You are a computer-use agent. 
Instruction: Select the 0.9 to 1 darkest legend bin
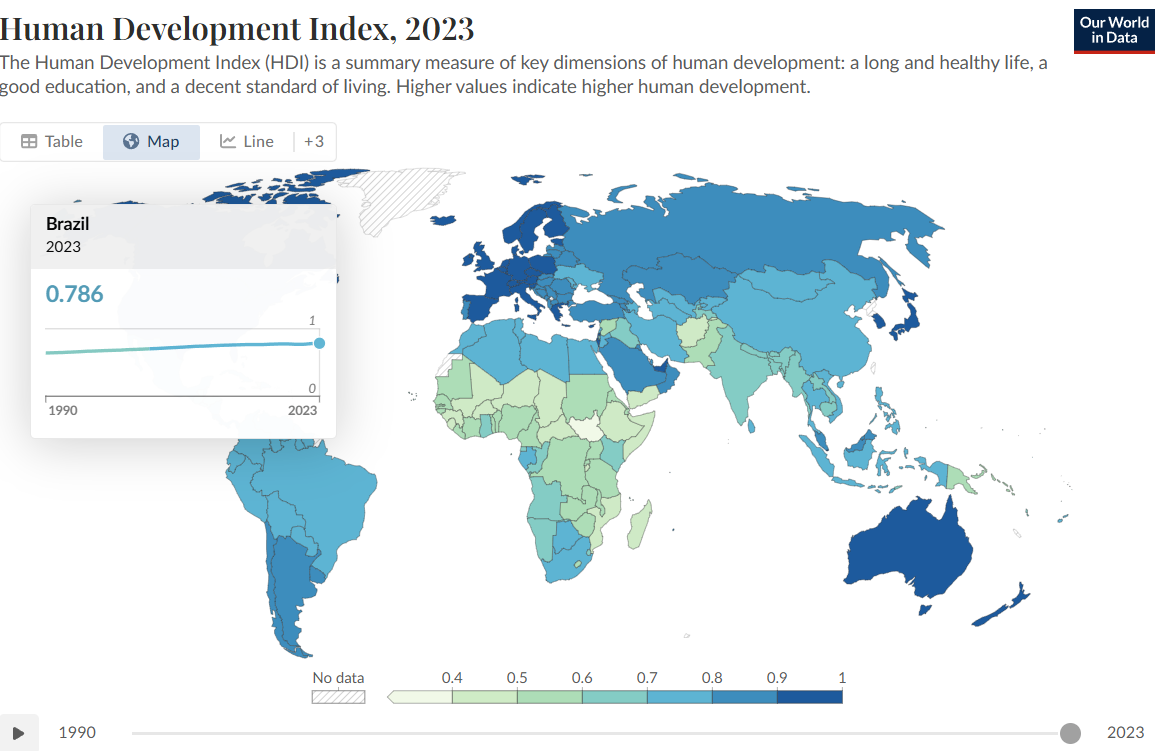[x=809, y=697]
